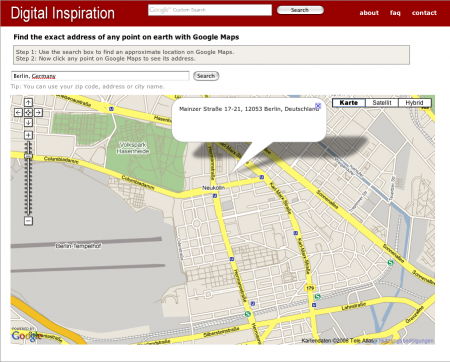Viewport: 450px width, 362px height.
Task: Pan the map down with arrow
Action: 28,123
